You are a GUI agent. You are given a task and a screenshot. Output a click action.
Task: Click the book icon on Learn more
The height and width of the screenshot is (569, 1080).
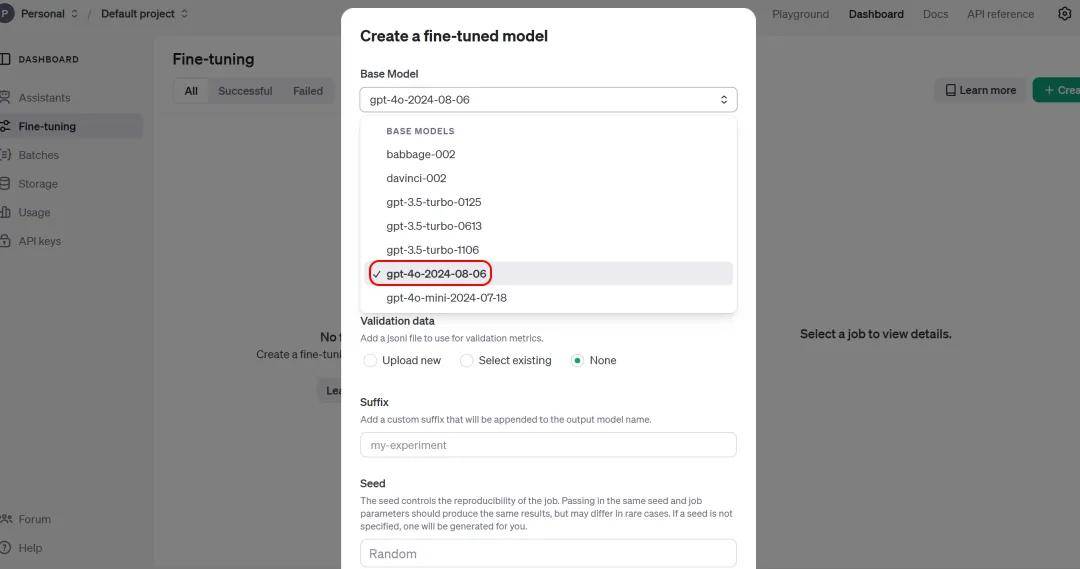[951, 90]
